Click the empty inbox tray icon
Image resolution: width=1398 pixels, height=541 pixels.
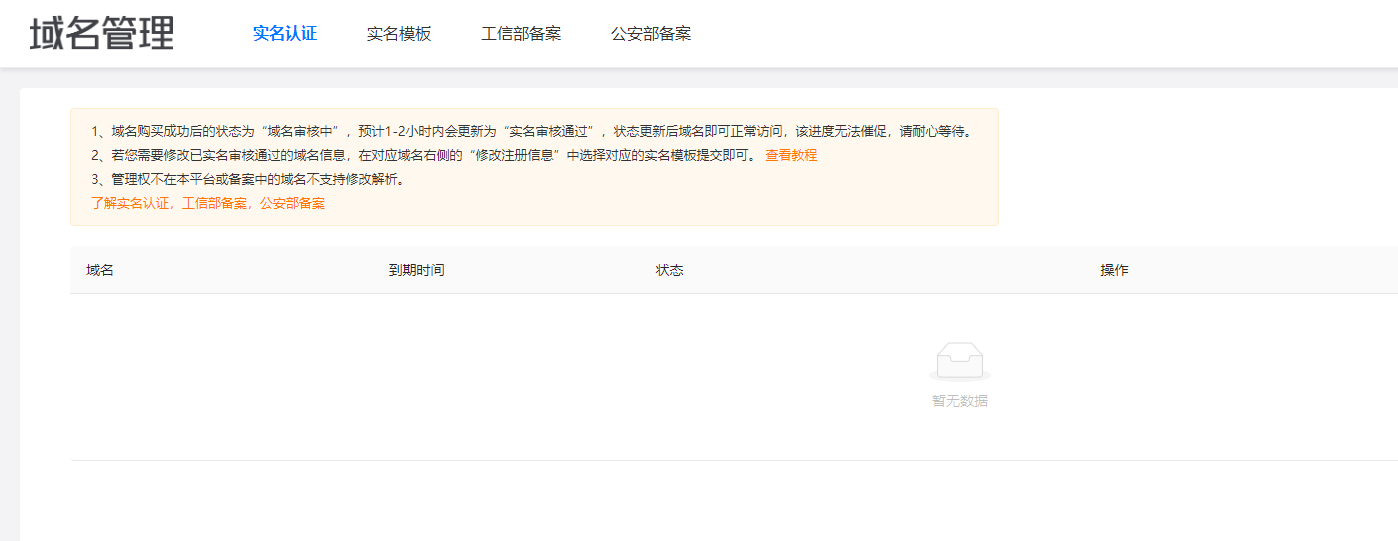(x=960, y=361)
